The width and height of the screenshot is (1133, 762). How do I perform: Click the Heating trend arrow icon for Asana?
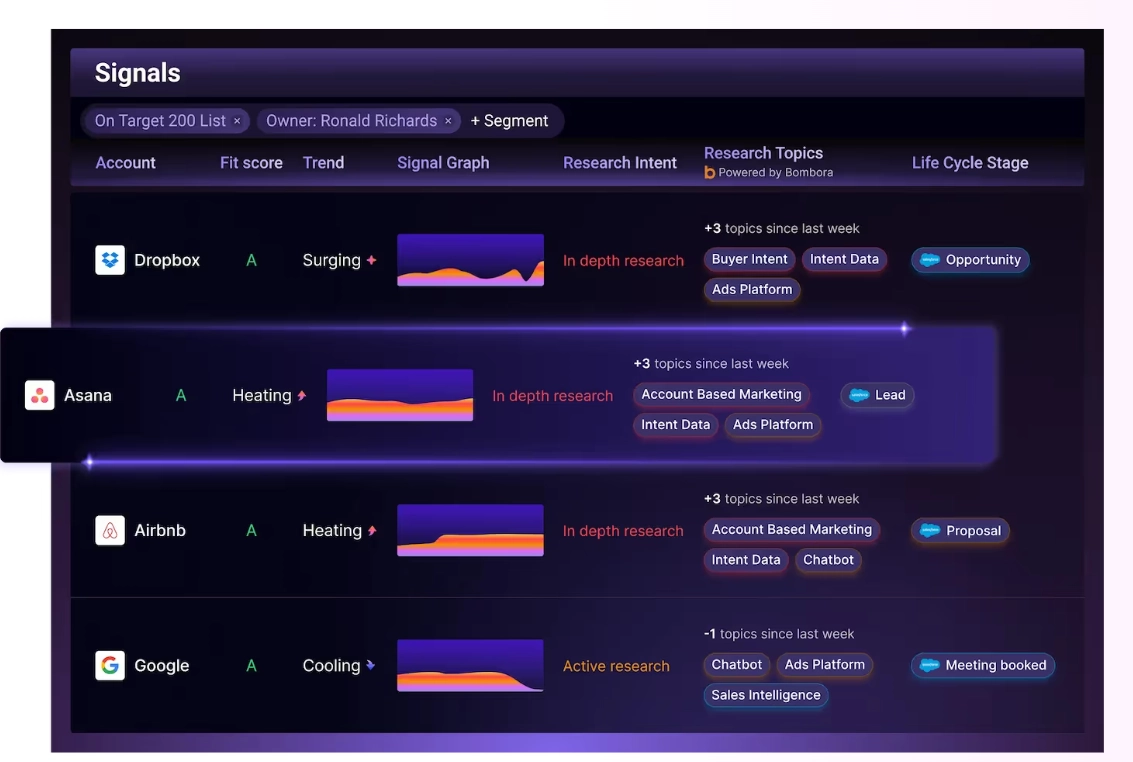pos(302,395)
